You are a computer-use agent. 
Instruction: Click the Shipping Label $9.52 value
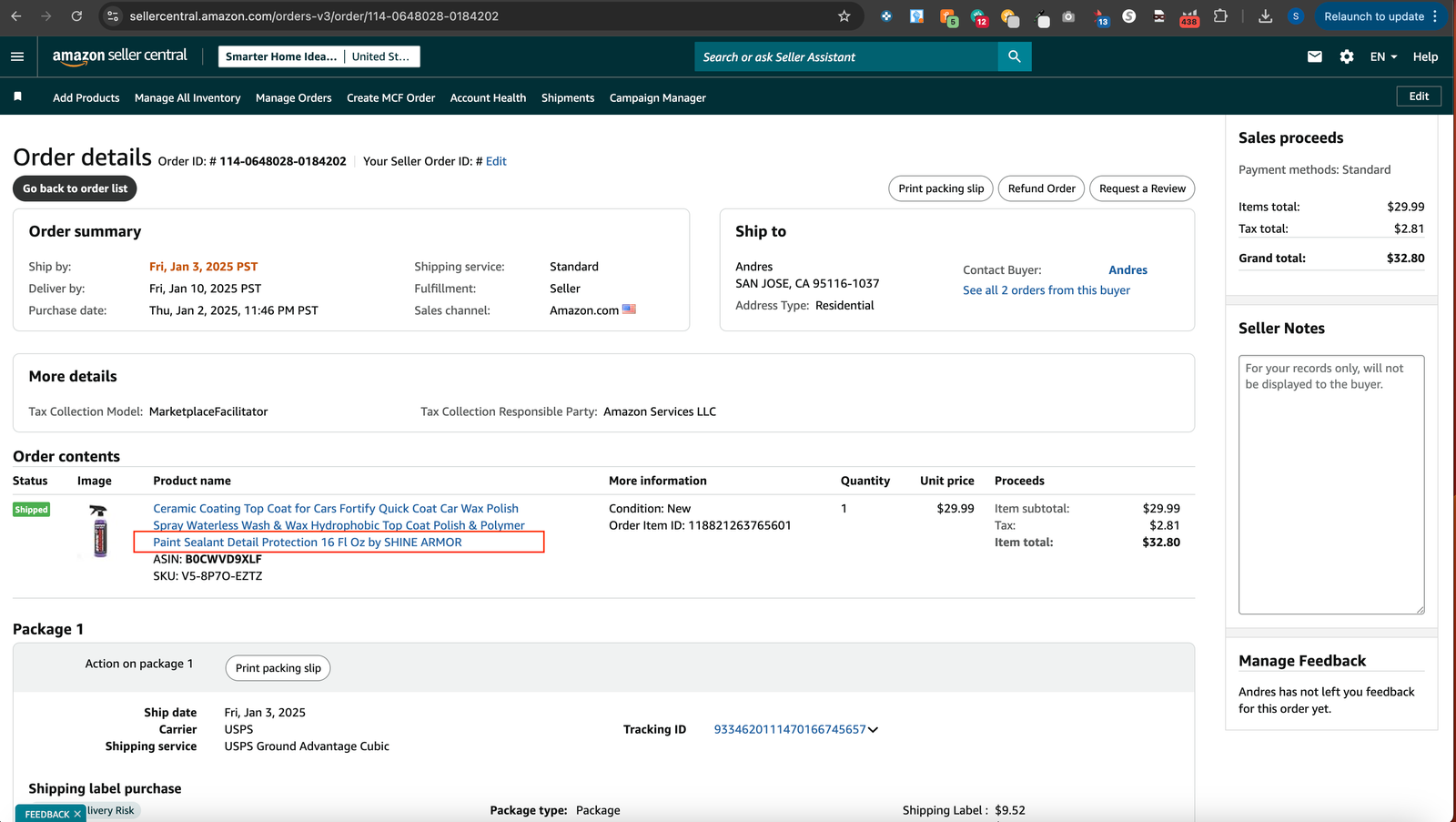pos(1010,810)
